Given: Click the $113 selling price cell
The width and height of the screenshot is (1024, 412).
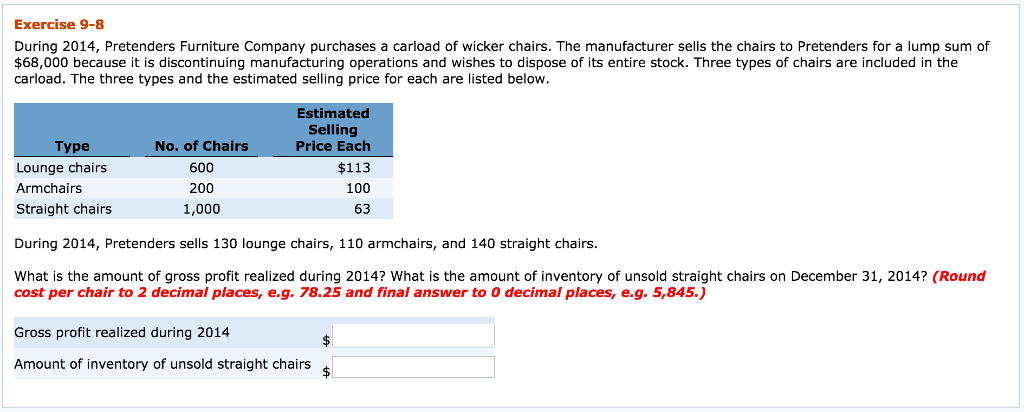Looking at the screenshot, I should 354,168.
